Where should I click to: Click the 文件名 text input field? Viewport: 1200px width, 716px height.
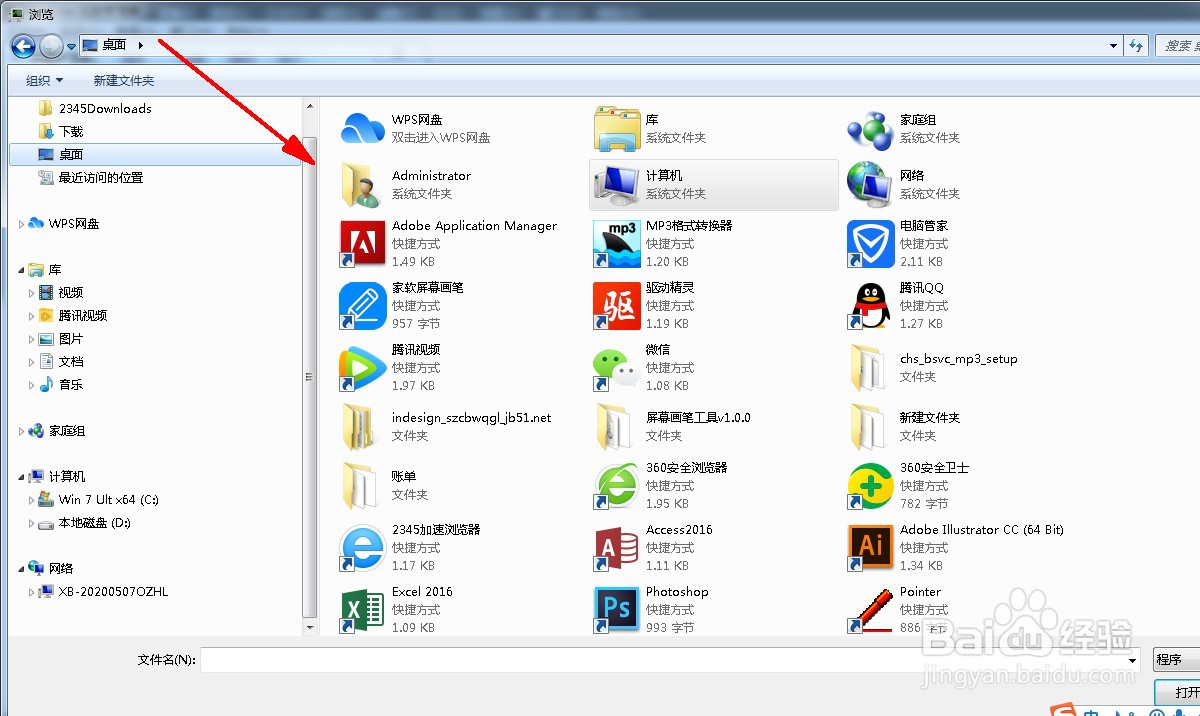(x=663, y=660)
